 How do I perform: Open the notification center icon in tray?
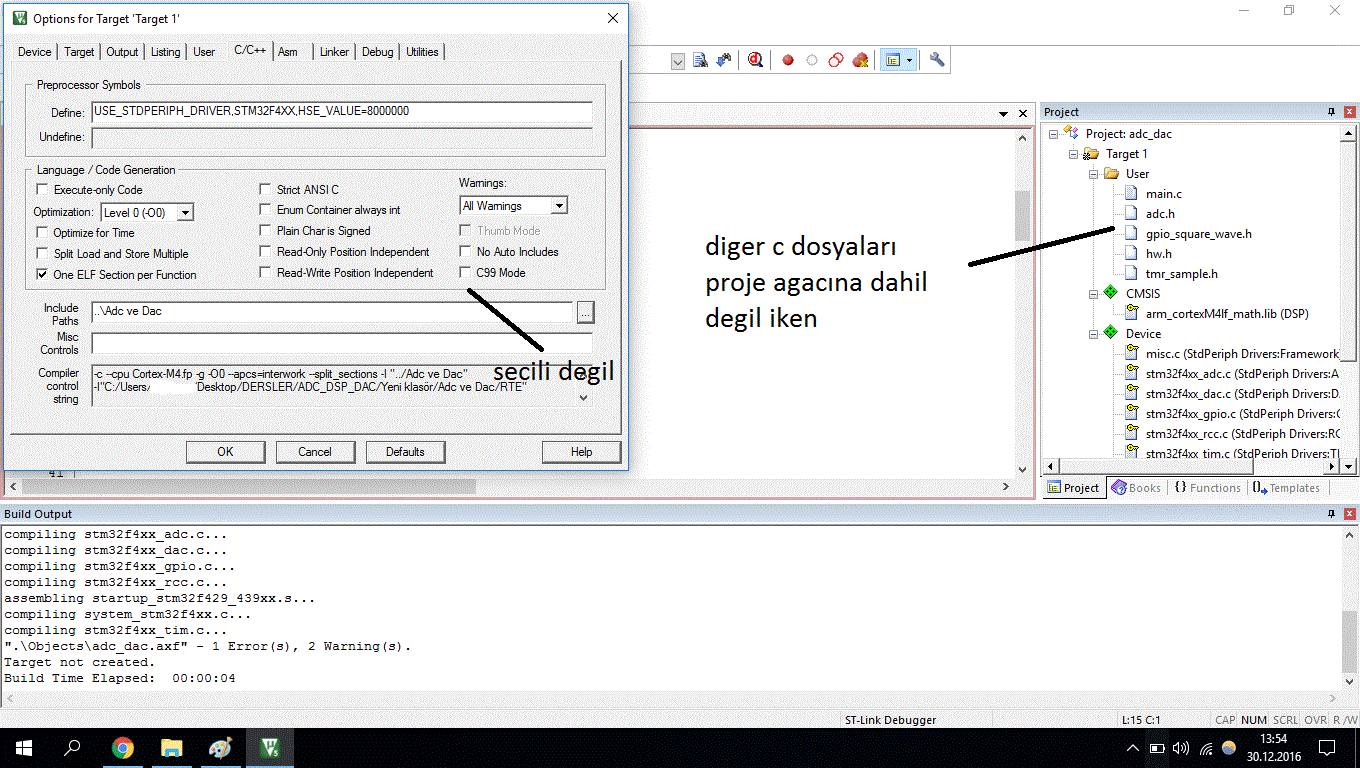click(1327, 748)
